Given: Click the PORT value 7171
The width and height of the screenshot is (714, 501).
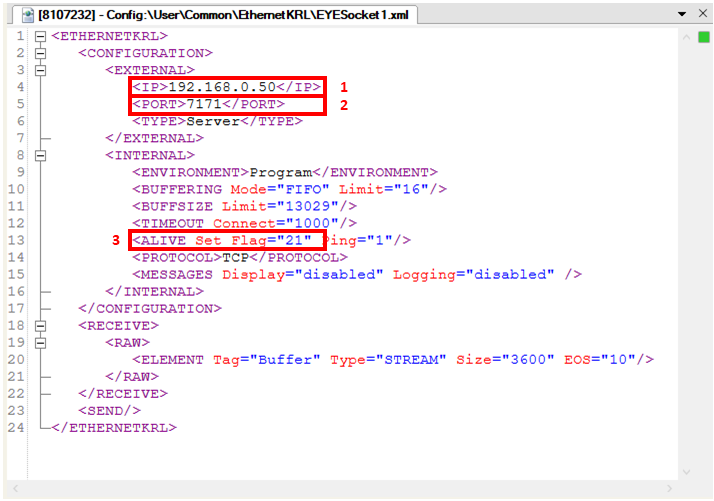Looking at the screenshot, I should point(204,104).
